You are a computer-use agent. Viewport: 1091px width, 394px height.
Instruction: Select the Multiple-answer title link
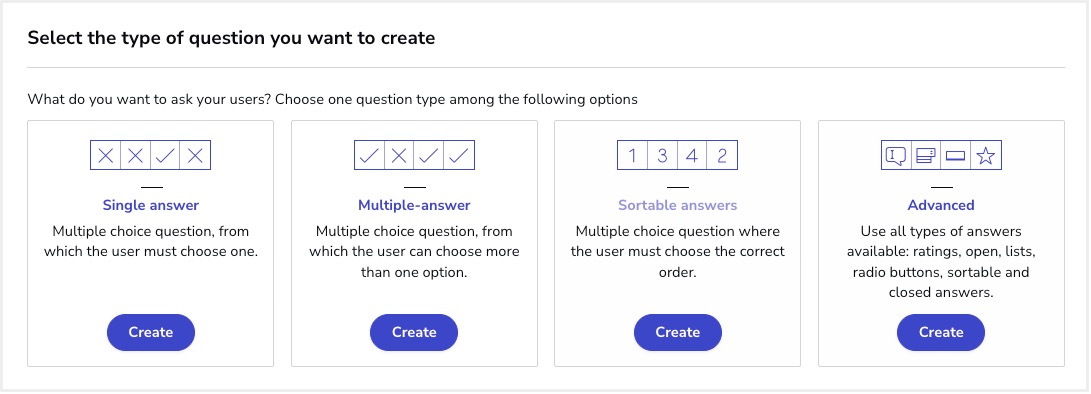414,205
